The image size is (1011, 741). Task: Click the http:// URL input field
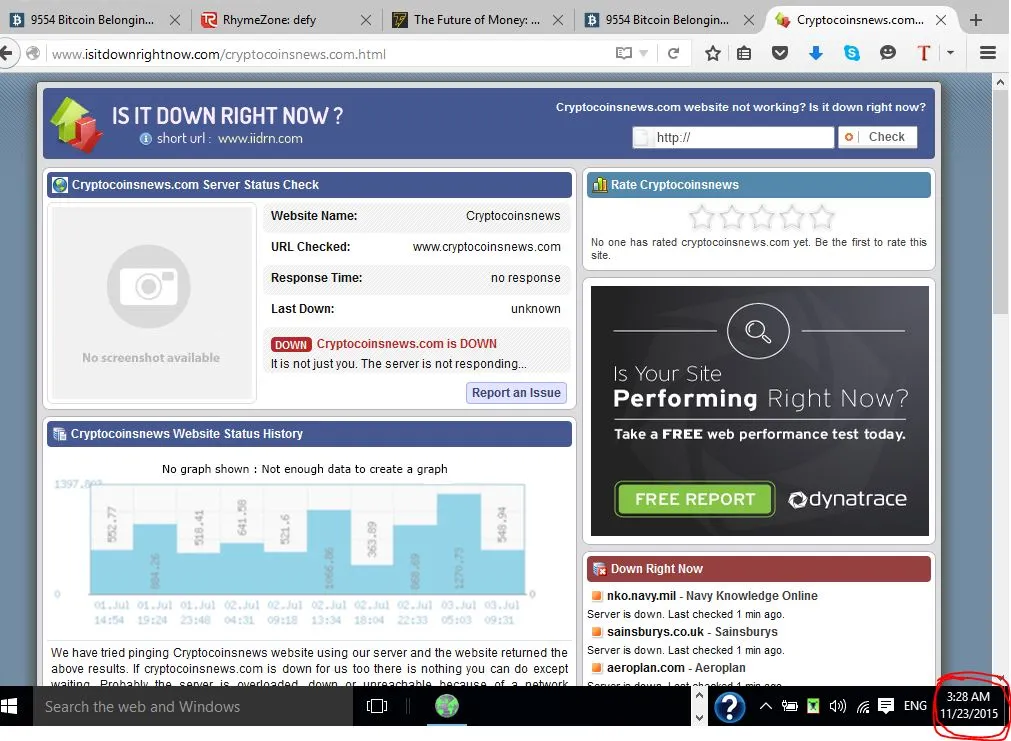coord(740,138)
